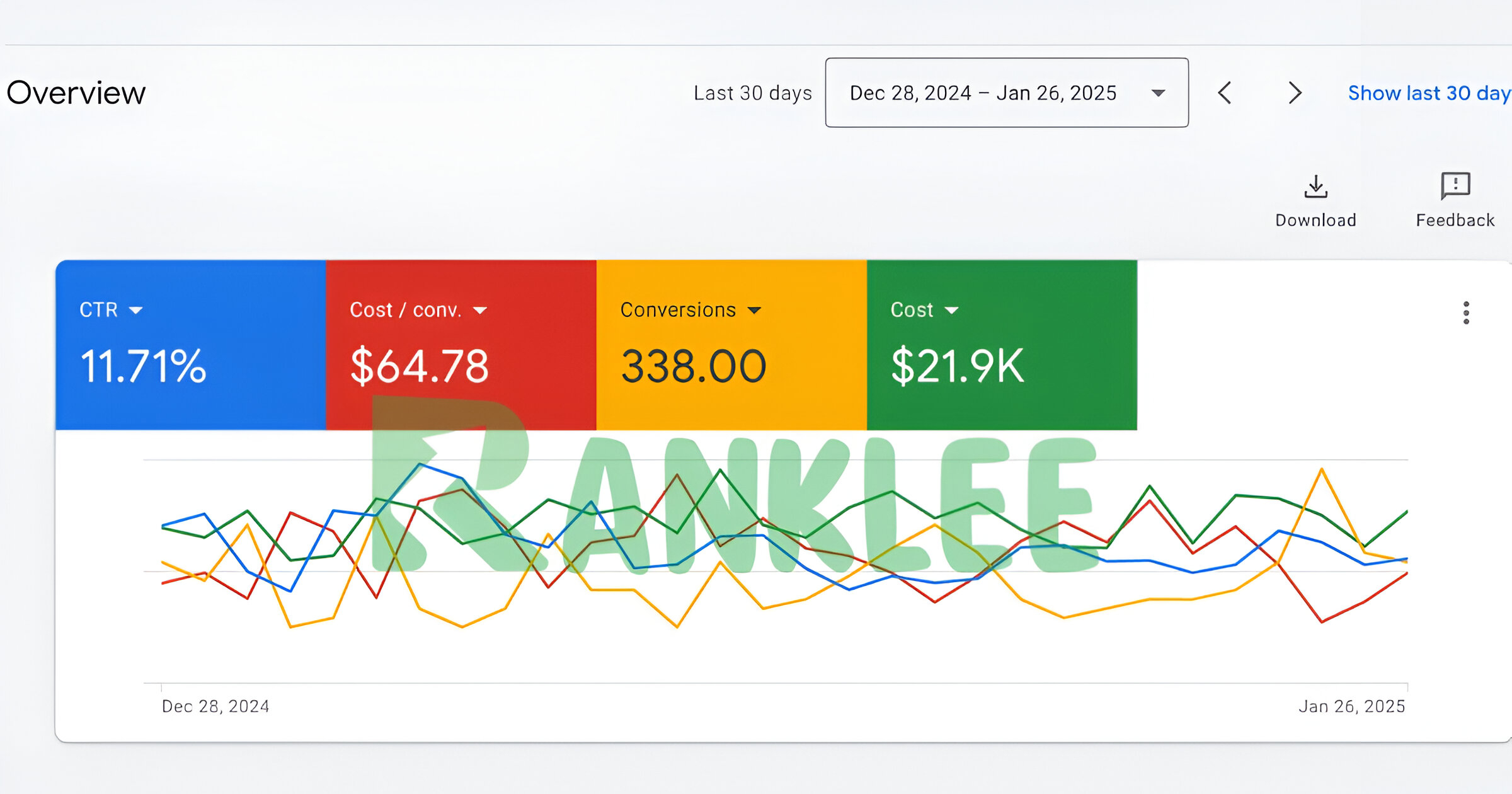Click the Dec 28, 2024 axis label
1512x794 pixels.
215,706
